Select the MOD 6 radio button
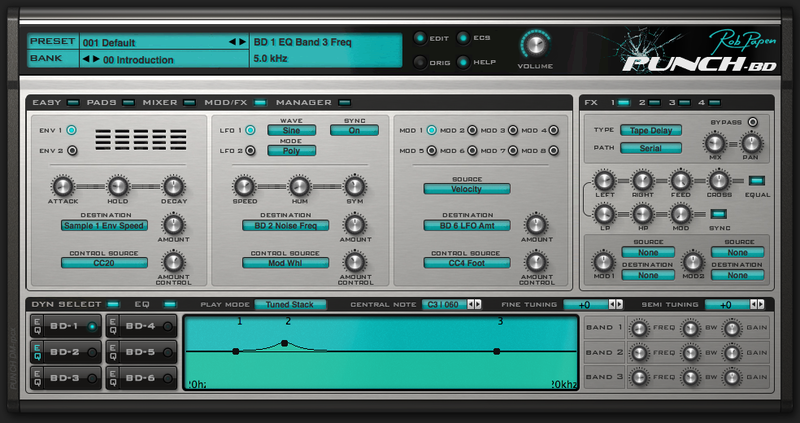The width and height of the screenshot is (800, 423). pos(472,151)
